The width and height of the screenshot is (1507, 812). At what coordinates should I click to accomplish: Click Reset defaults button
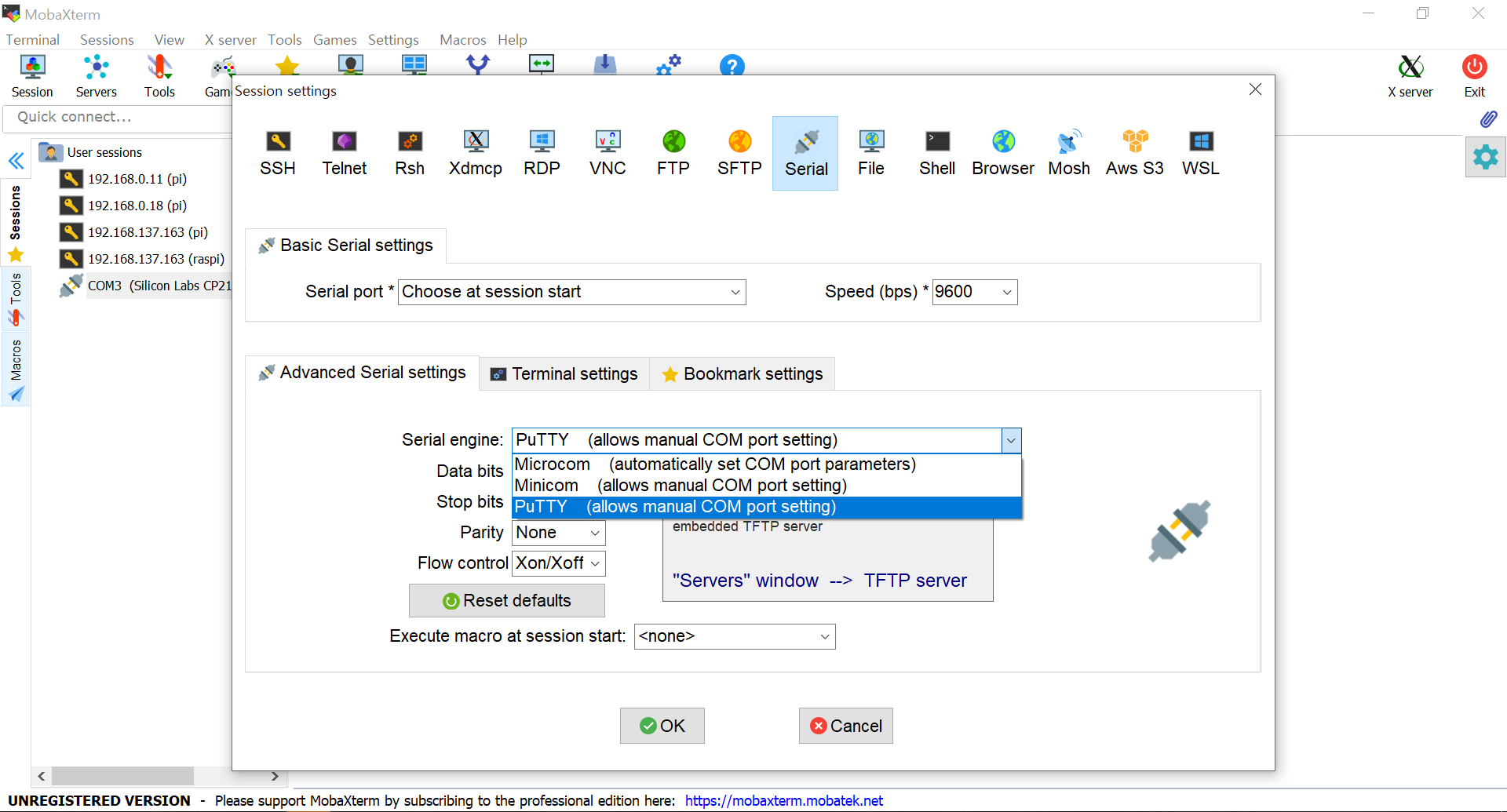tap(507, 601)
